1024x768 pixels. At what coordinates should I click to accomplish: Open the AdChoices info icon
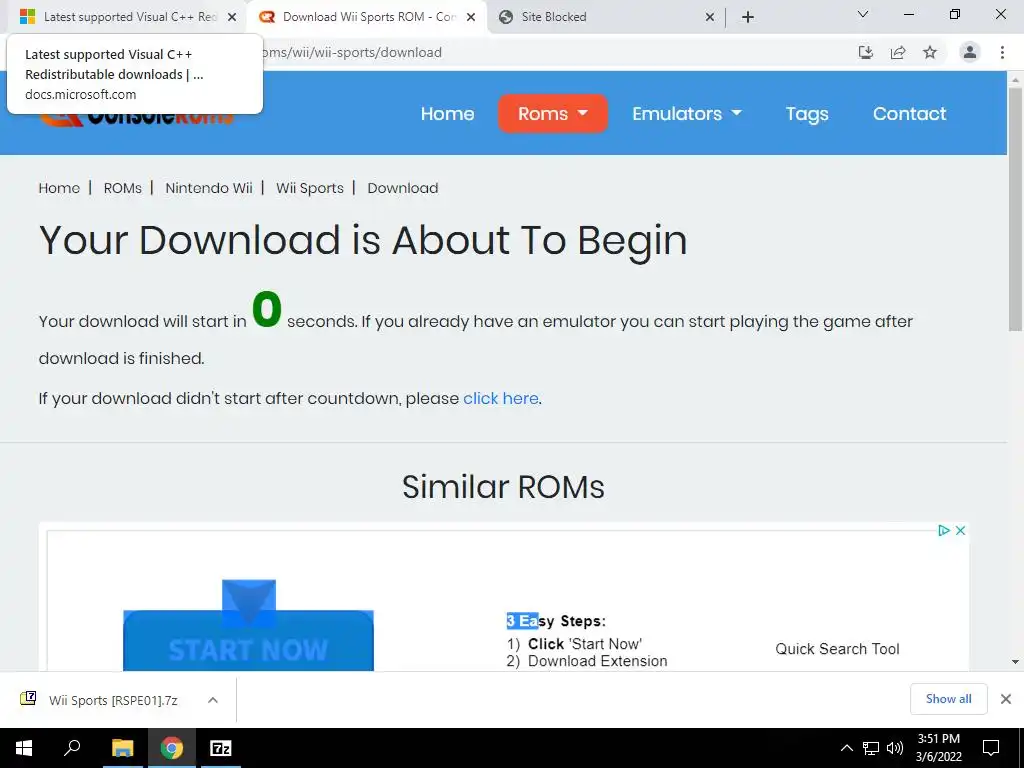pyautogui.click(x=944, y=530)
